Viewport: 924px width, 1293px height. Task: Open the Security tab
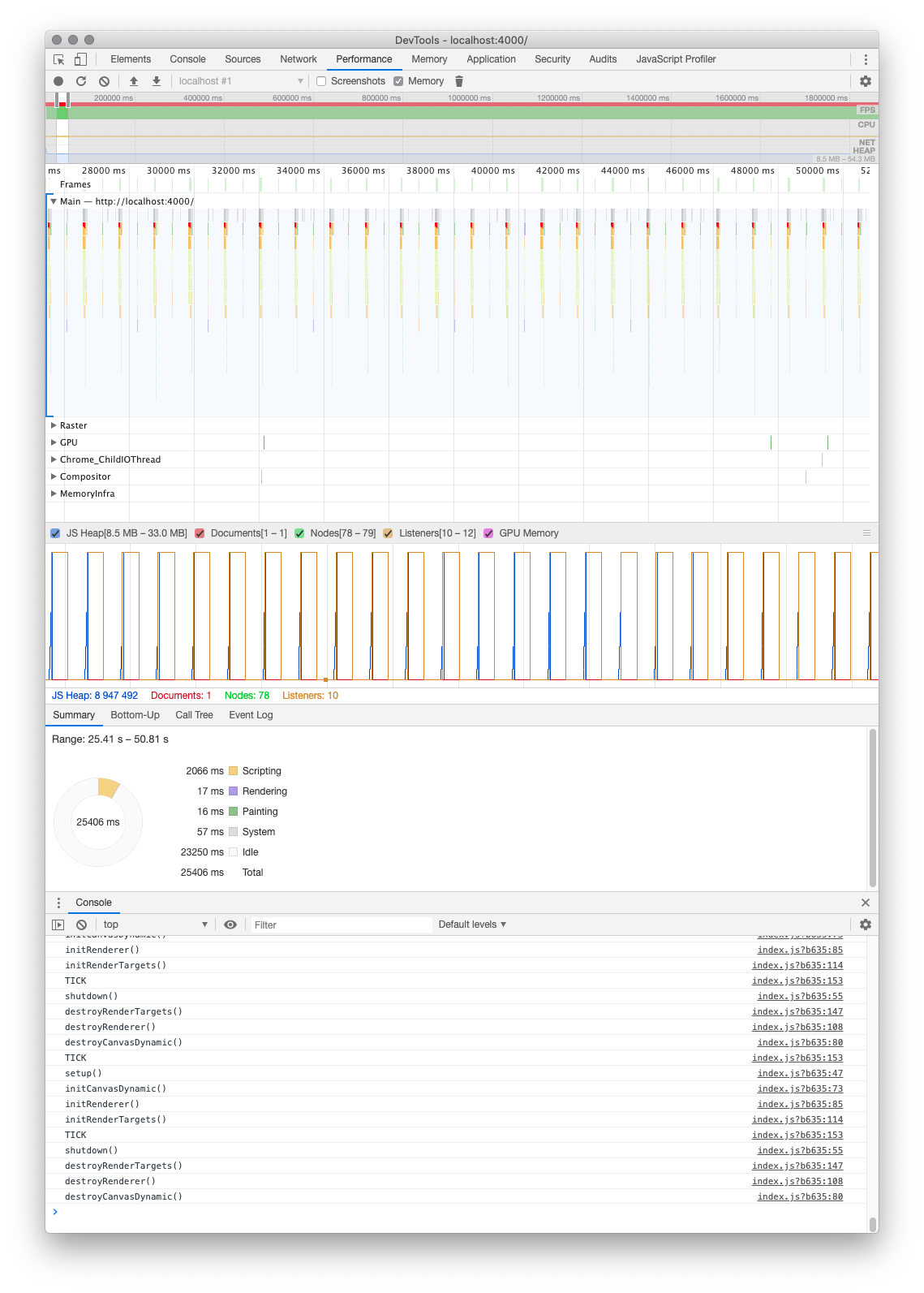click(x=552, y=59)
